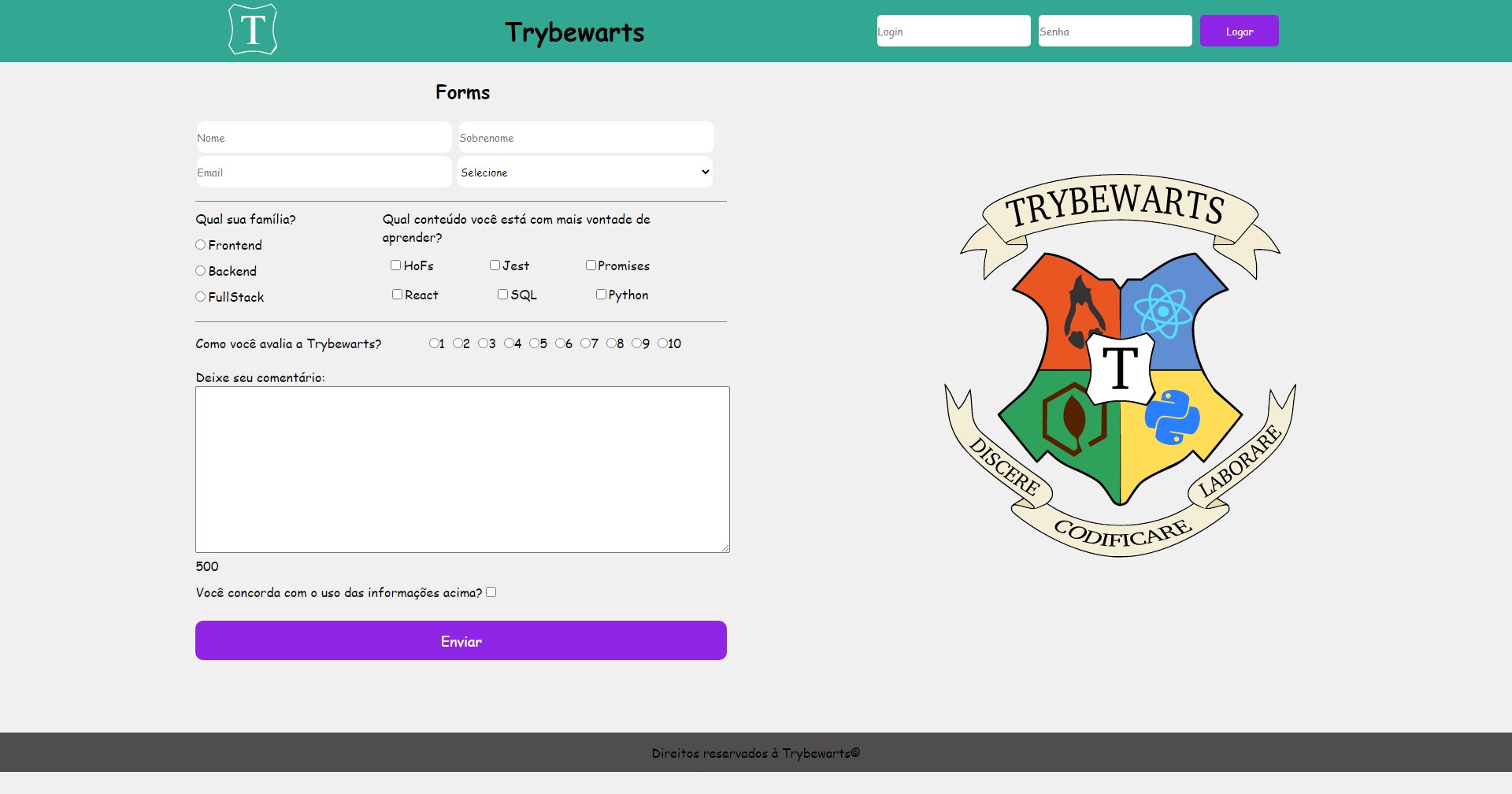1512x794 pixels.
Task: Click the textarea resize handle corner
Action: coord(725,548)
